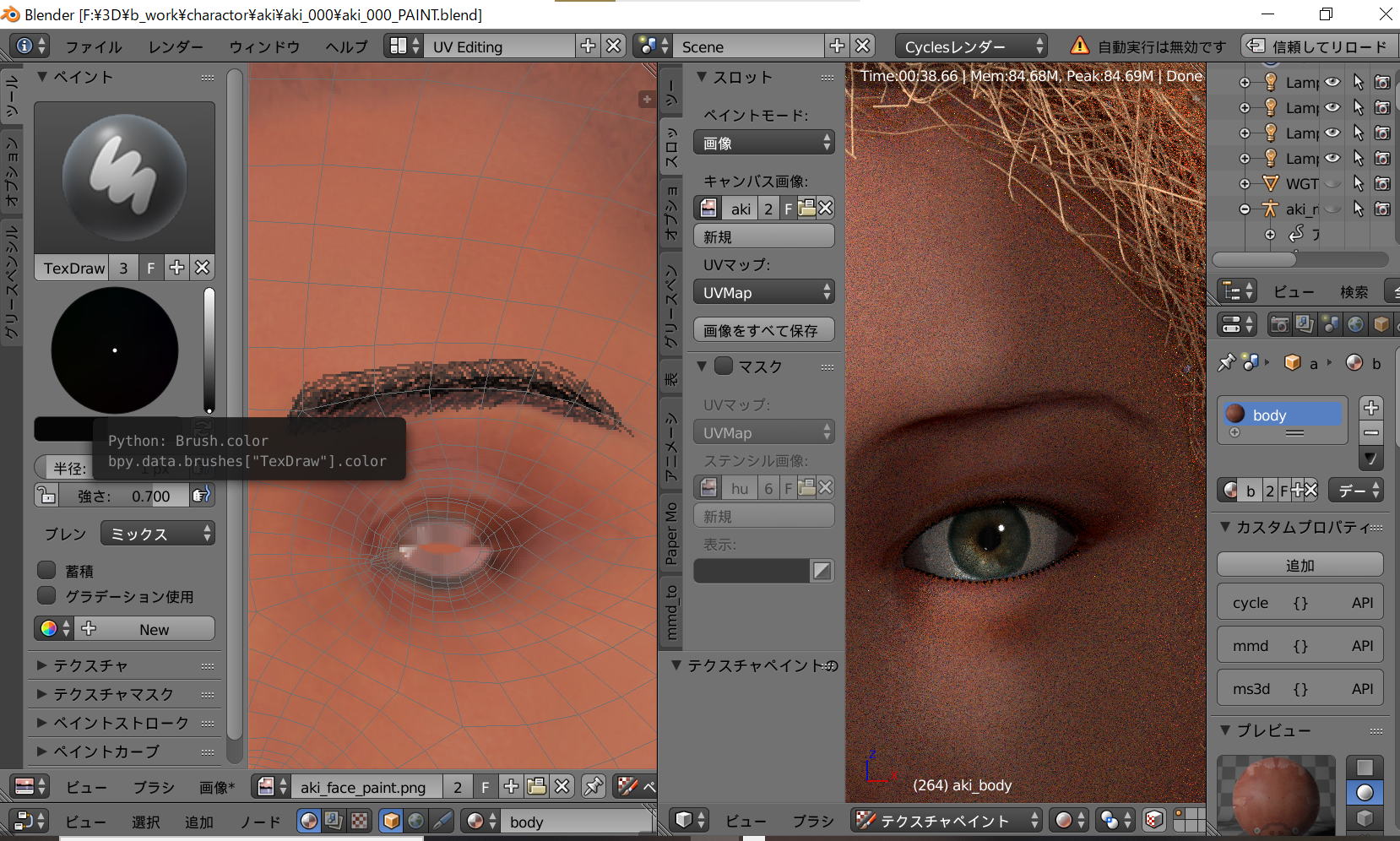Unlink the aki canvas image
Image resolution: width=1400 pixels, height=841 pixels.
pos(826,209)
